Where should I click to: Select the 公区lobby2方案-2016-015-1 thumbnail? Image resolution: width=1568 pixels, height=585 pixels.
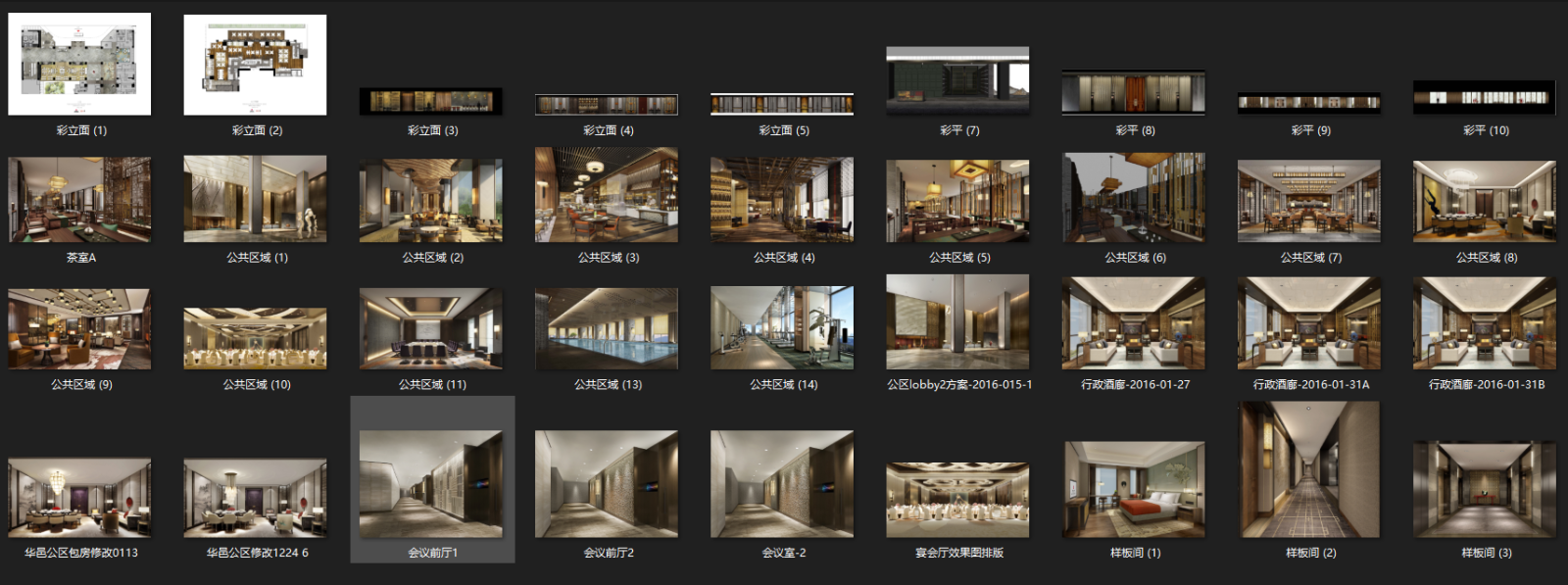point(957,322)
